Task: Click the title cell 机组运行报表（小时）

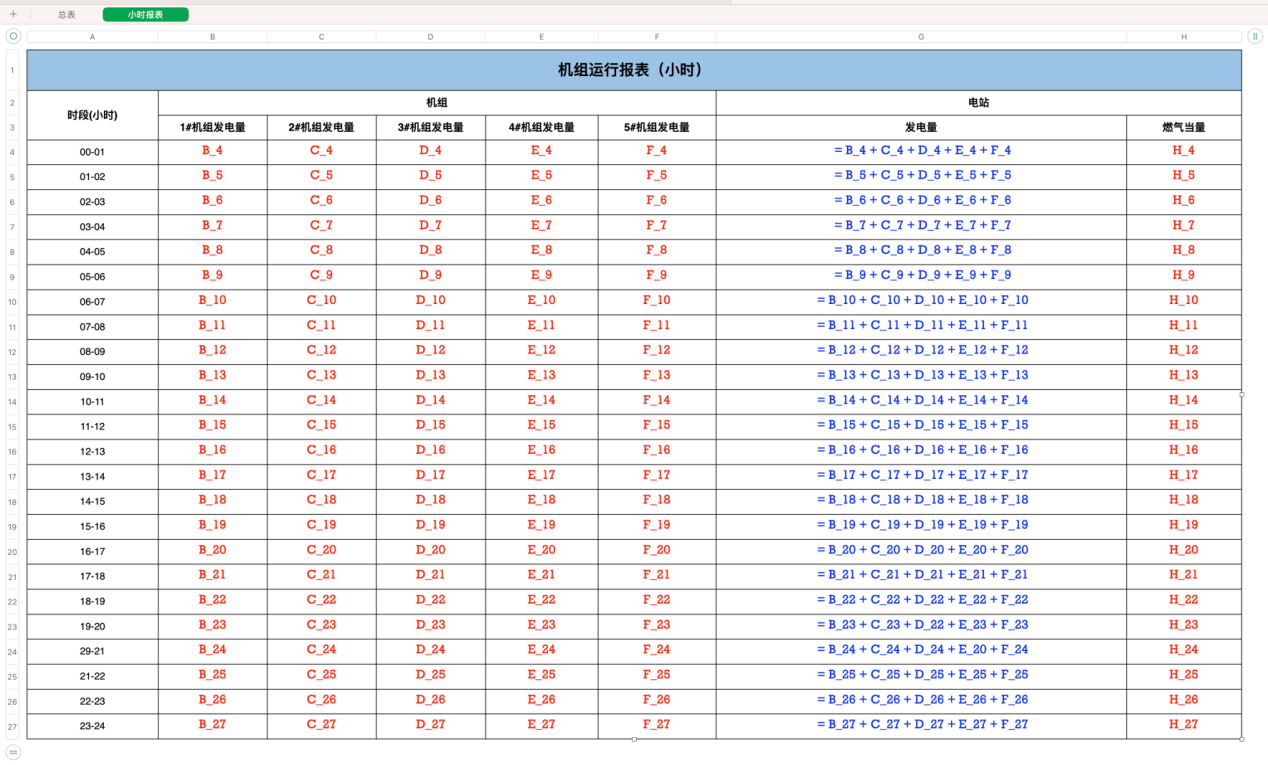Action: [634, 70]
